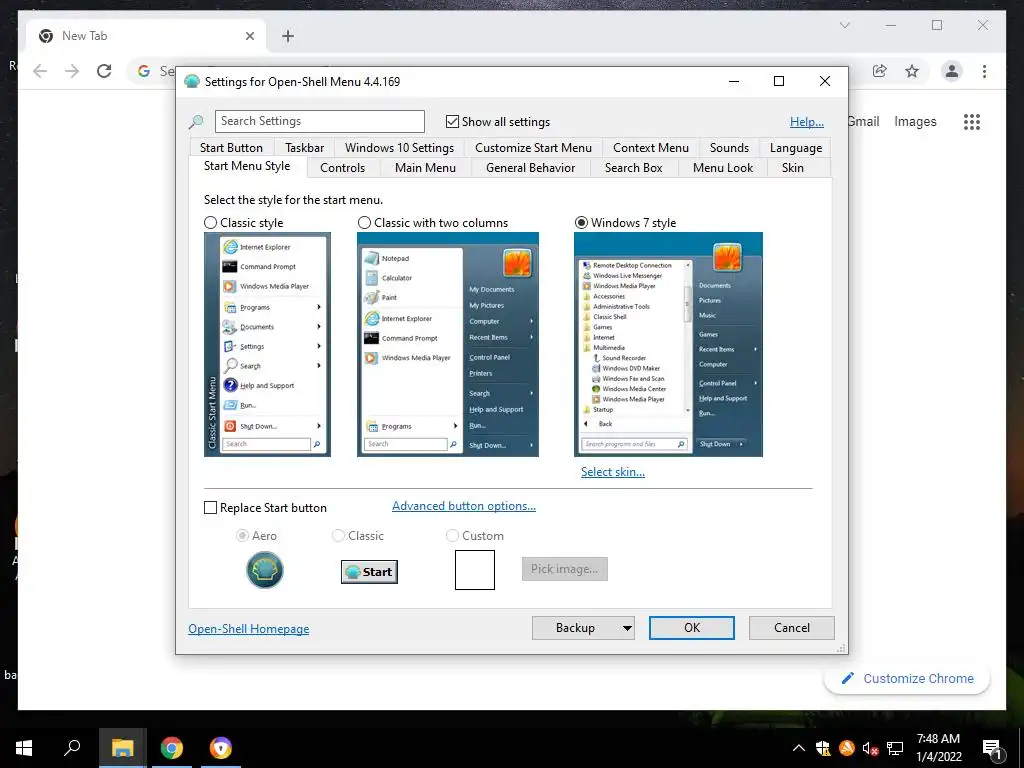Click the orange tray icon
Image resolution: width=1024 pixels, height=768 pixels.
[846, 748]
